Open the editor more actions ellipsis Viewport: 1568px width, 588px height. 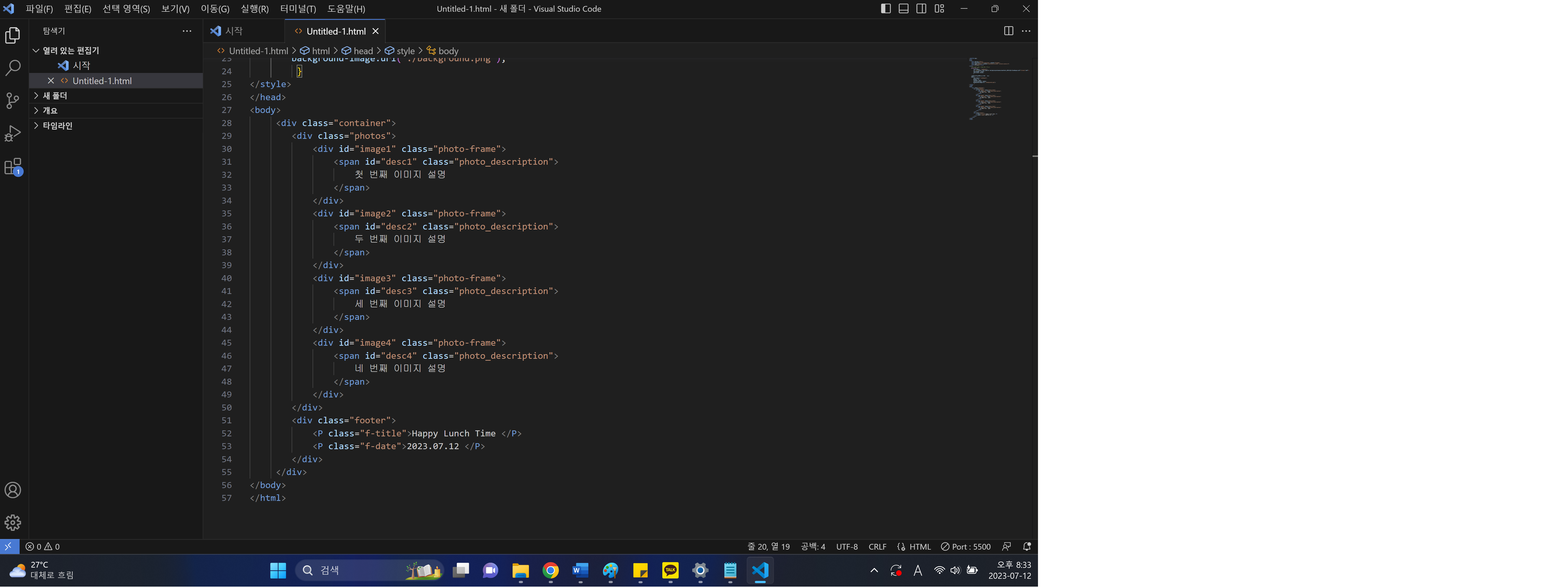pos(1026,31)
